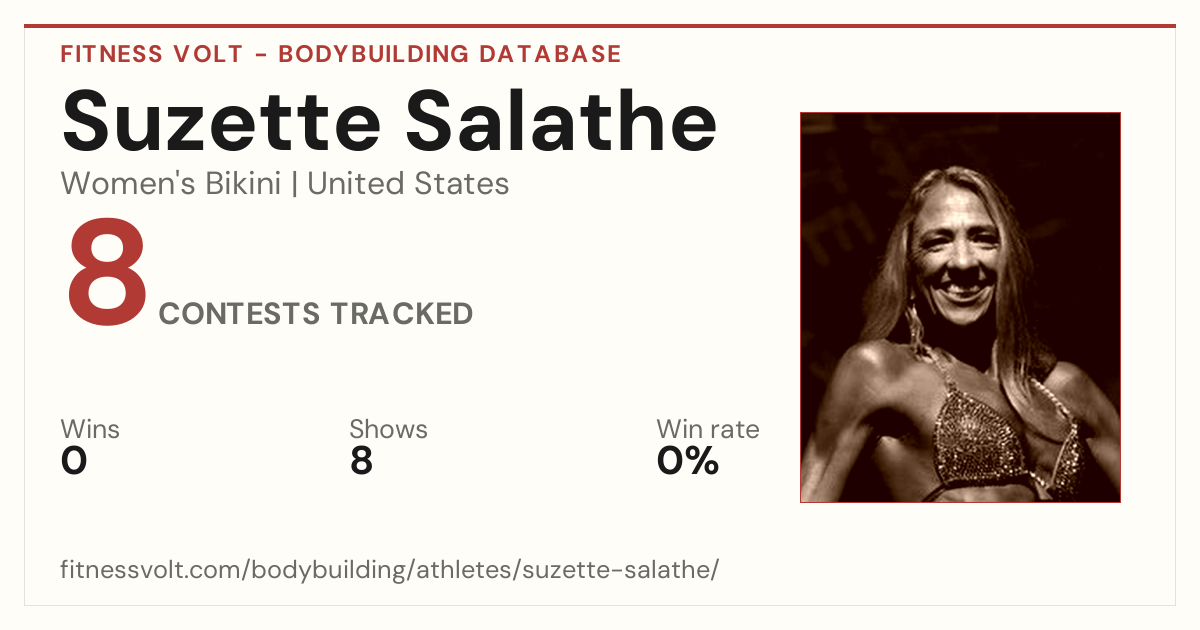Select the Wins value of 0
Screen dimensions: 1200x630
[74, 461]
